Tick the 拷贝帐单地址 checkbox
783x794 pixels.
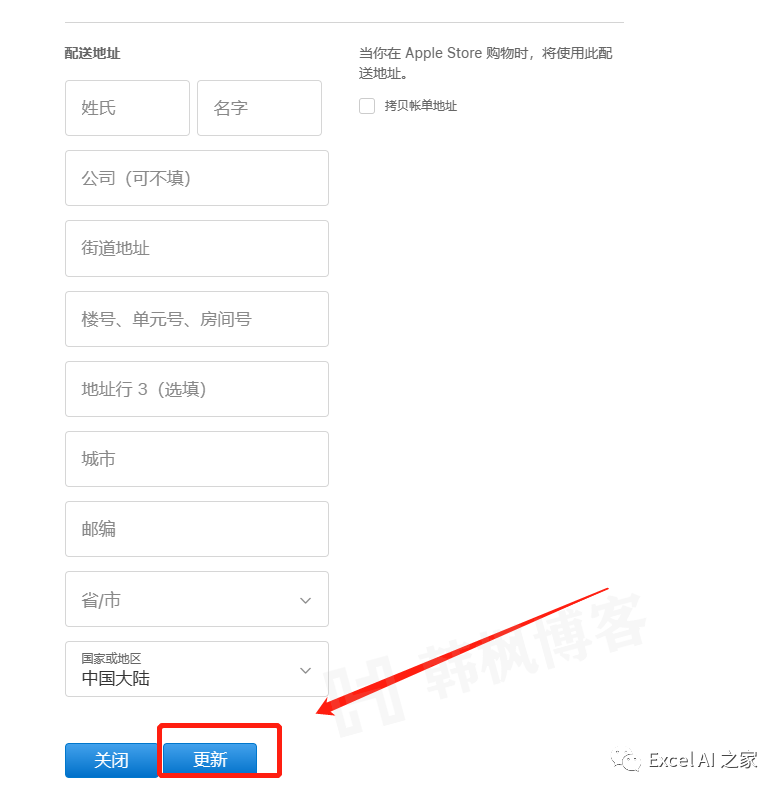click(x=367, y=106)
